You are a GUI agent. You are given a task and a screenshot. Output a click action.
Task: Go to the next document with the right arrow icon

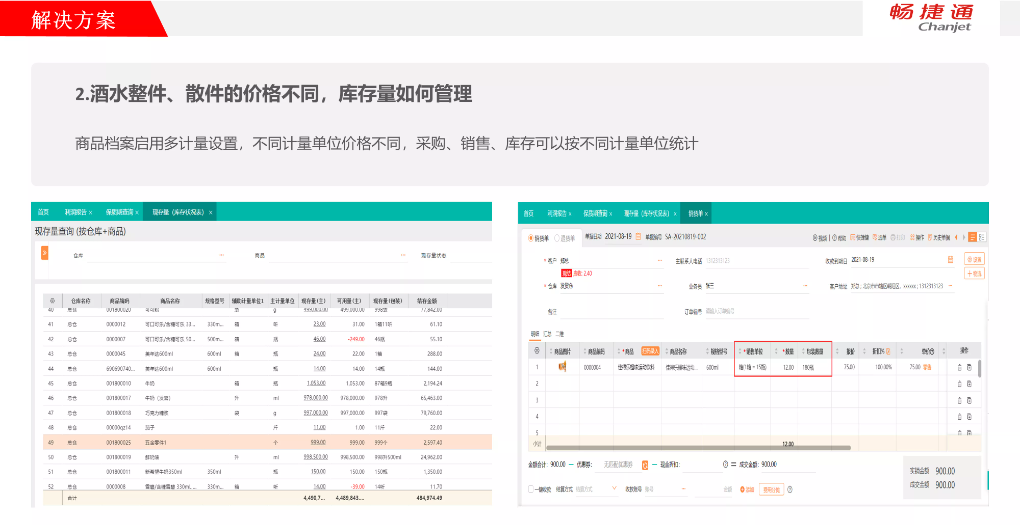point(963,237)
